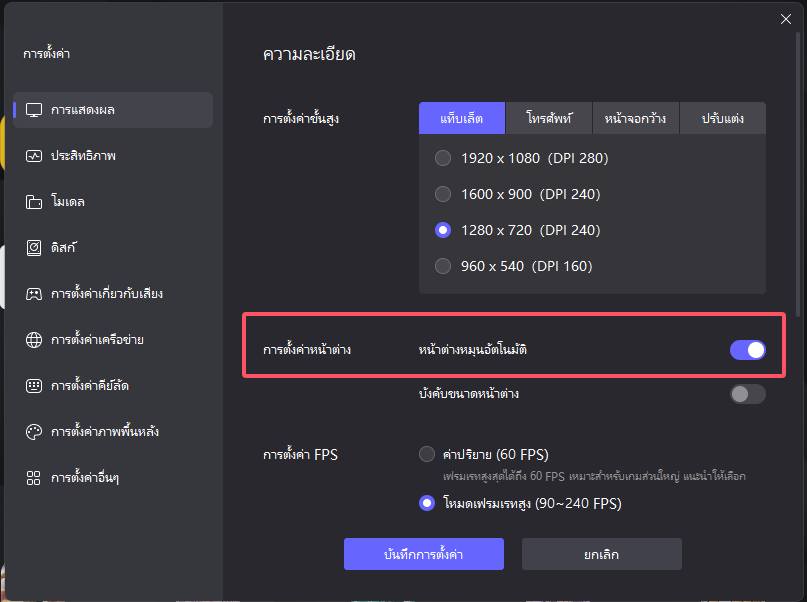Open the ดิสก์ disk settings icon

(34, 248)
